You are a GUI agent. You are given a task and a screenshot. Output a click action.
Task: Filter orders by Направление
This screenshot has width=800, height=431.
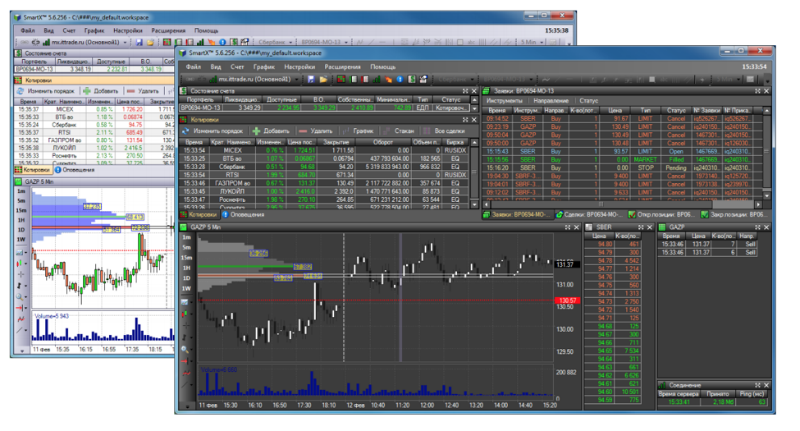pos(551,101)
